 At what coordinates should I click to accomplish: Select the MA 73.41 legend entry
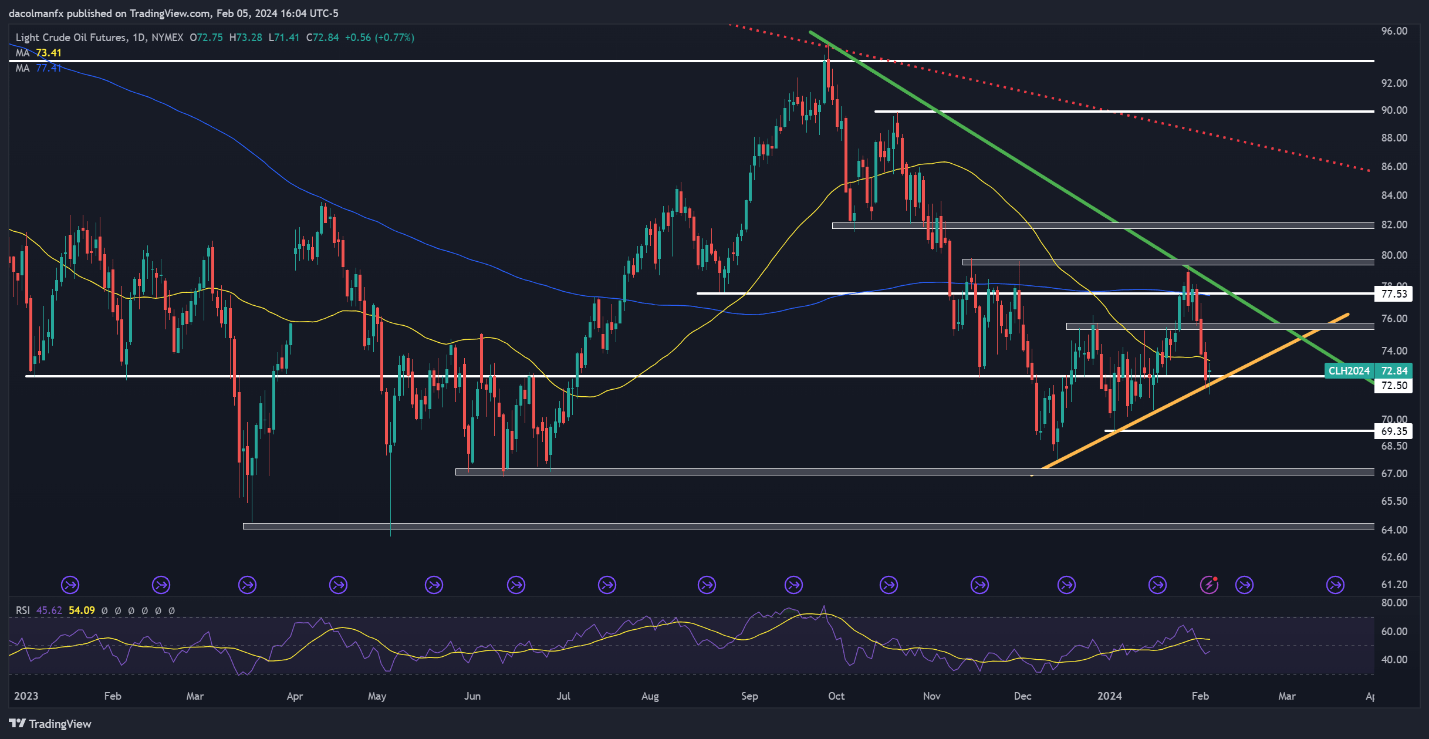point(38,52)
